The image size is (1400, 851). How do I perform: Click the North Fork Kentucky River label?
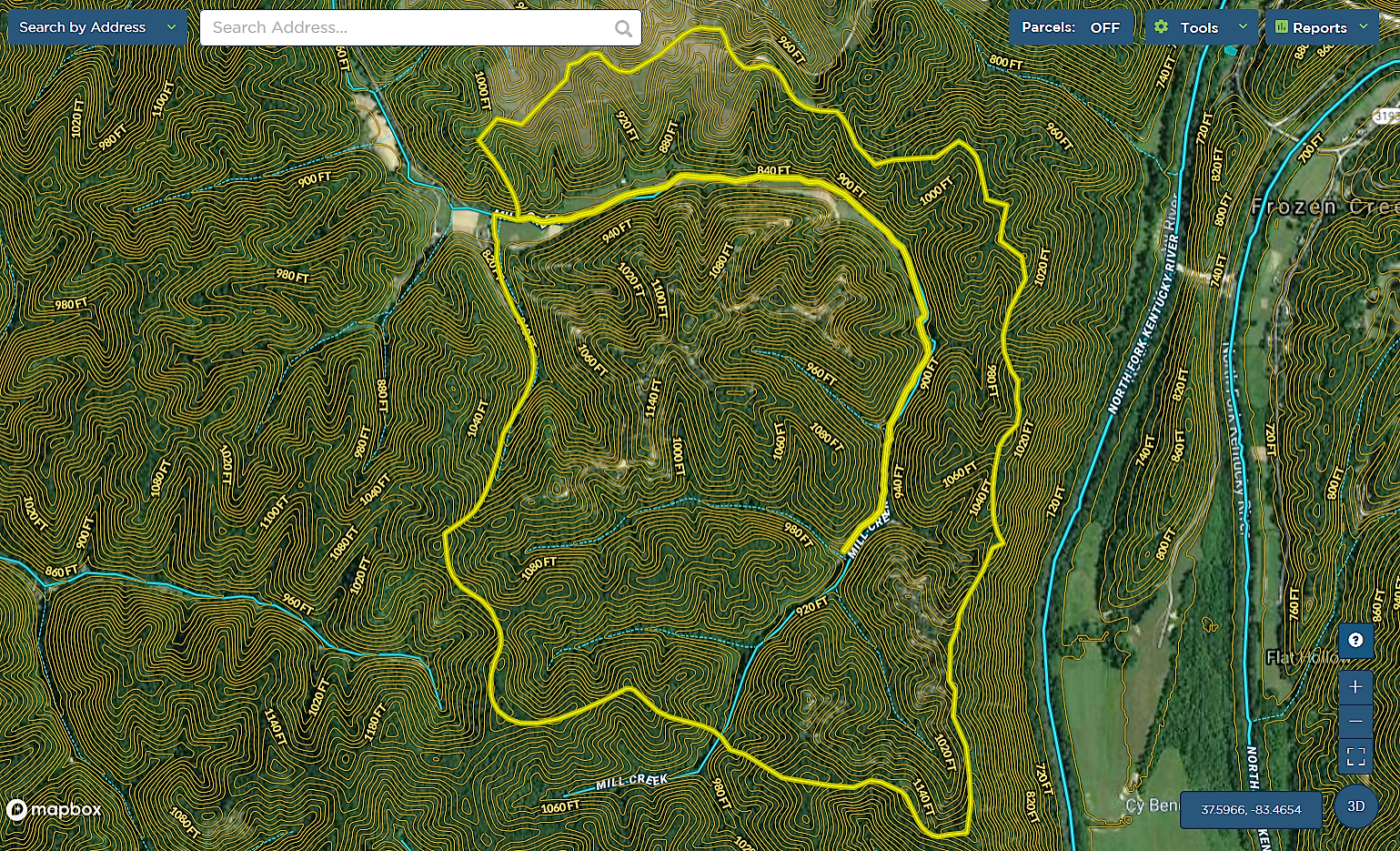(1143, 323)
